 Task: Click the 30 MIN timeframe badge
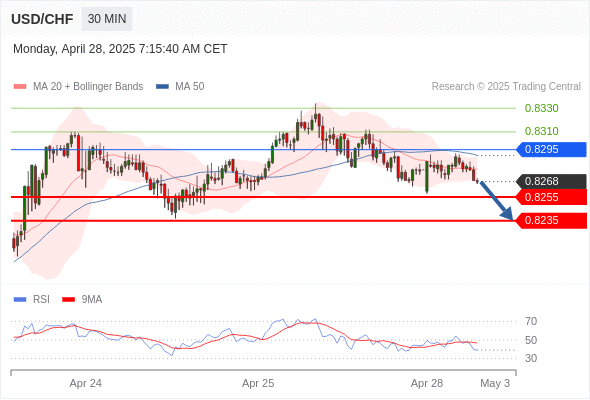(107, 19)
